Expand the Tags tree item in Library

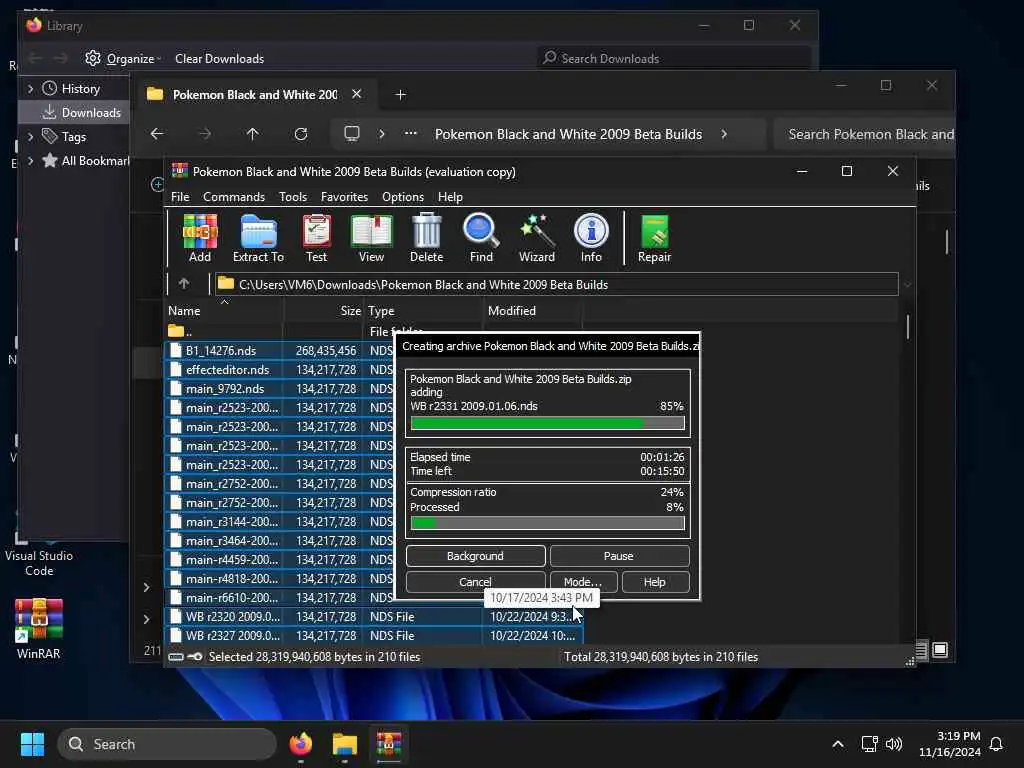pos(30,136)
